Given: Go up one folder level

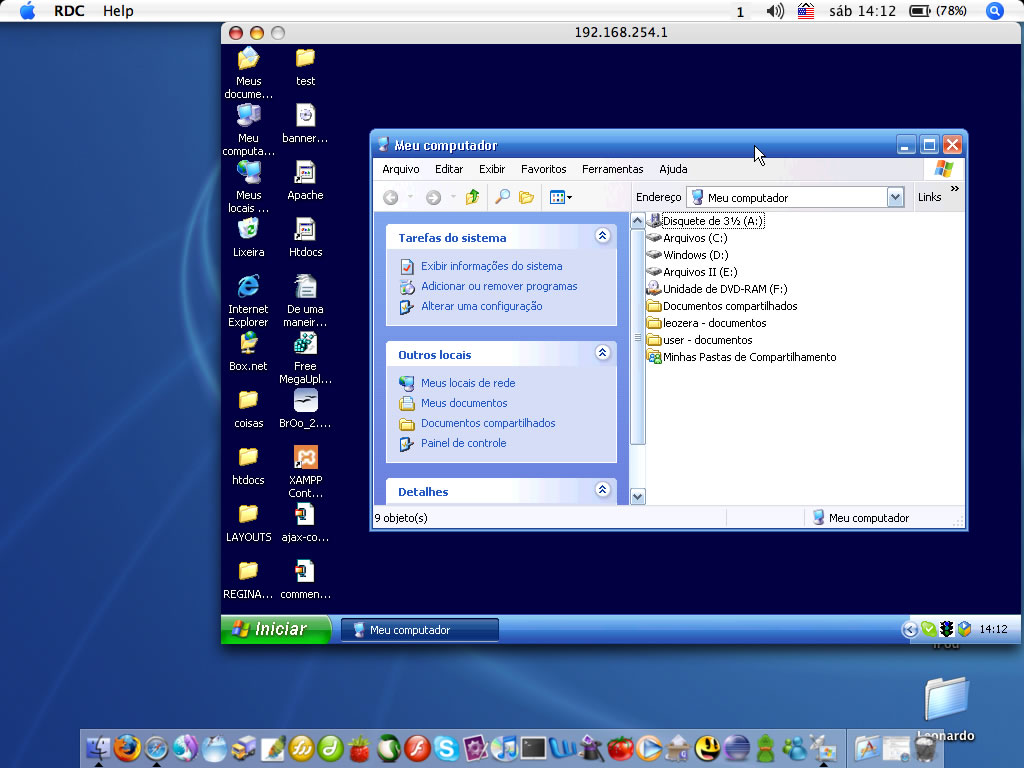Looking at the screenshot, I should [472, 197].
